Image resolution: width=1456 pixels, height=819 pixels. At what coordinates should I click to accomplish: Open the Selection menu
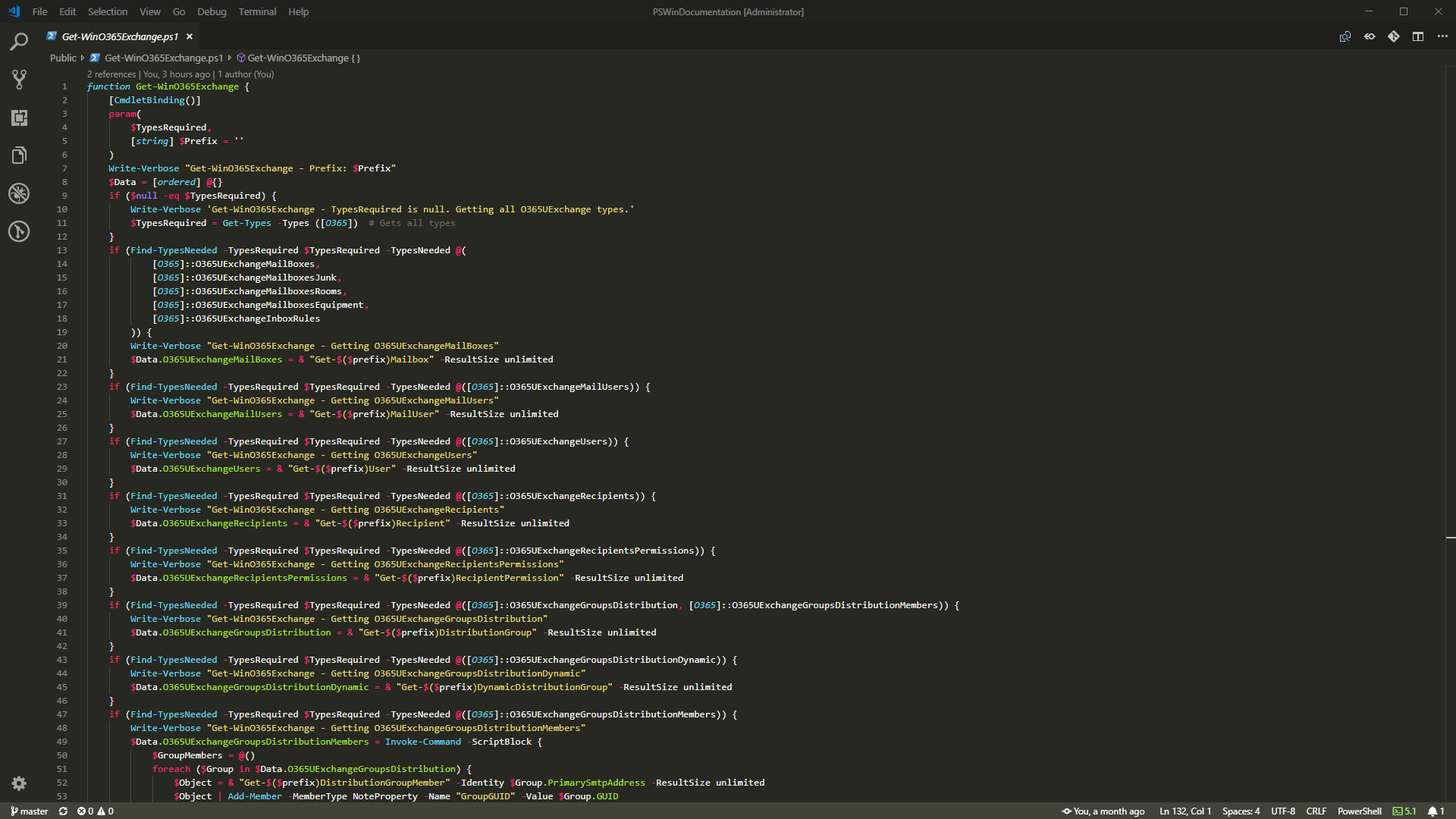coord(107,11)
